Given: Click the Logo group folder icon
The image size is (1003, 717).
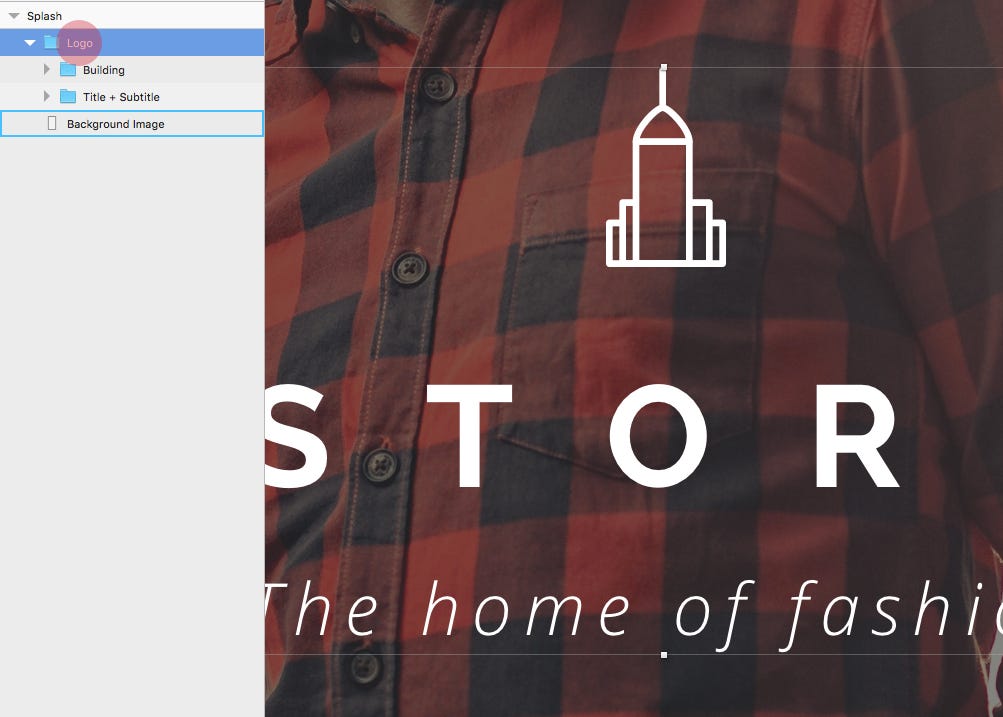Looking at the screenshot, I should (51, 42).
